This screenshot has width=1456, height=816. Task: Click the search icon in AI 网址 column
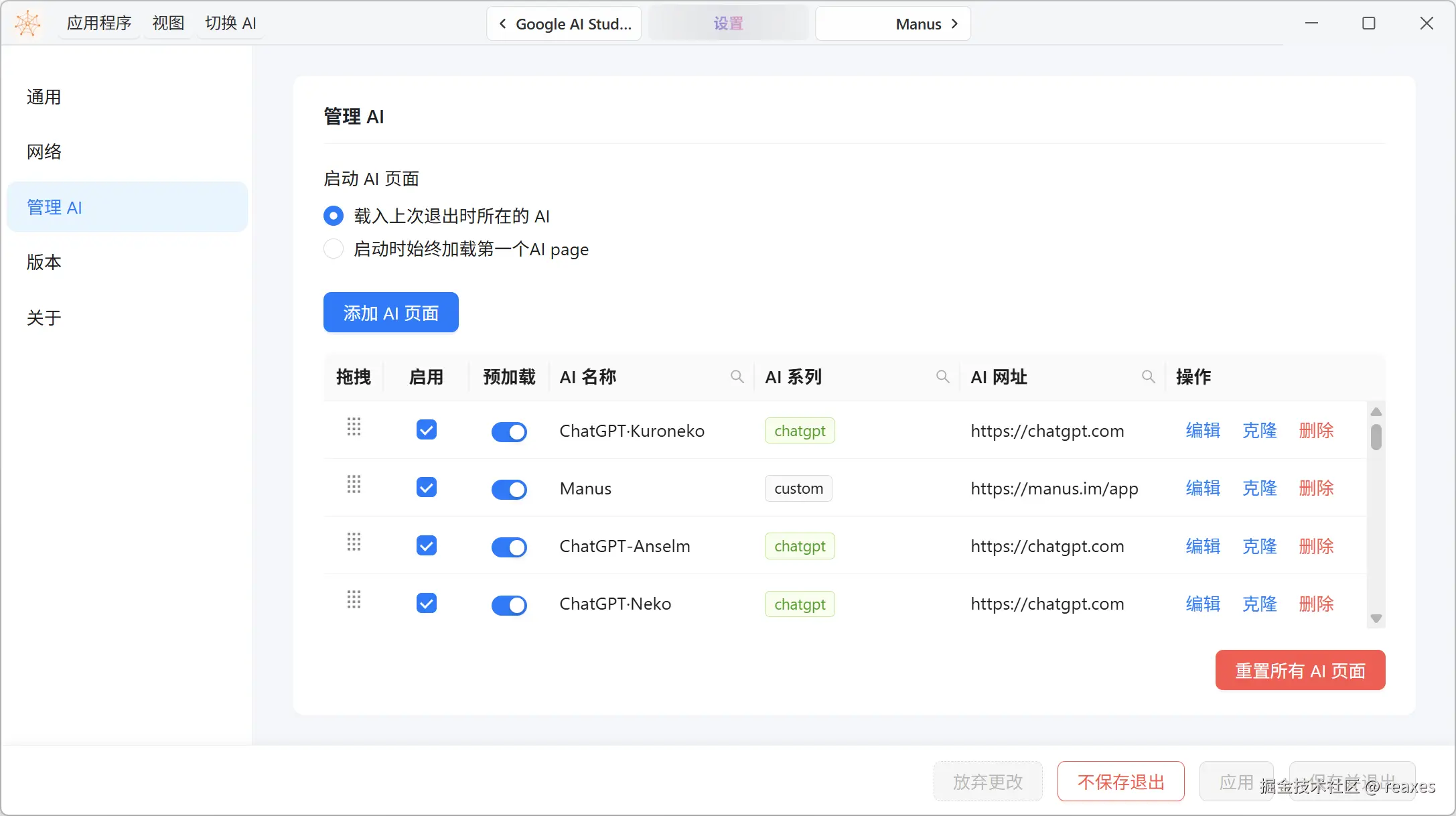(1148, 377)
